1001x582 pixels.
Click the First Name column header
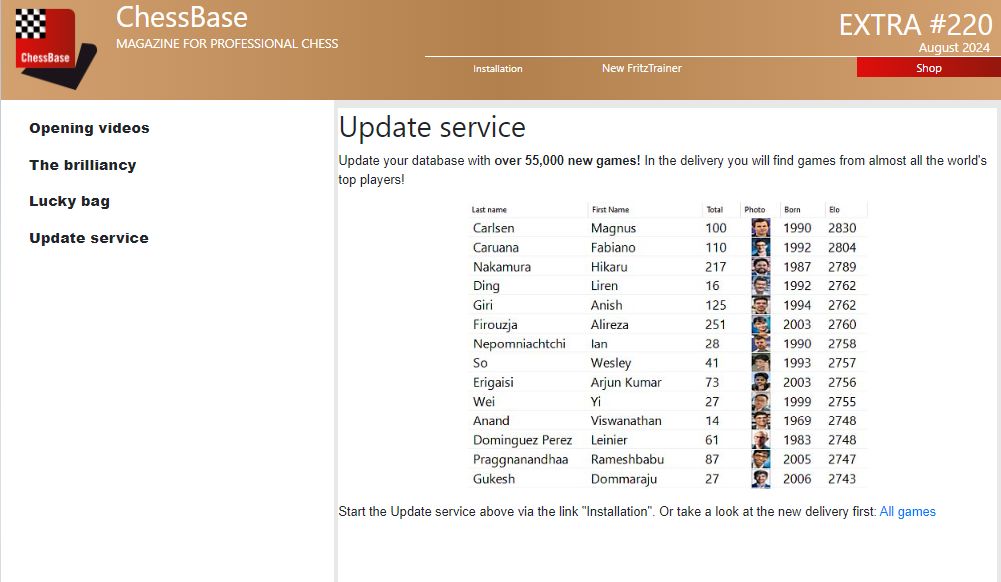pyautogui.click(x=610, y=209)
